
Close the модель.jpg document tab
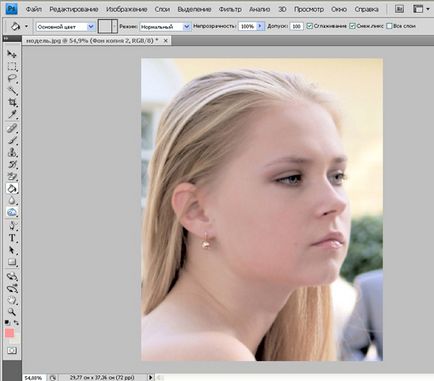(165, 41)
